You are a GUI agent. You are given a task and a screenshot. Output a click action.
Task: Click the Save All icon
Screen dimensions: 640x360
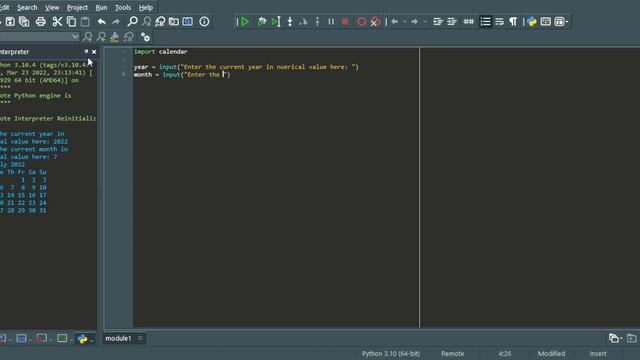point(24,22)
